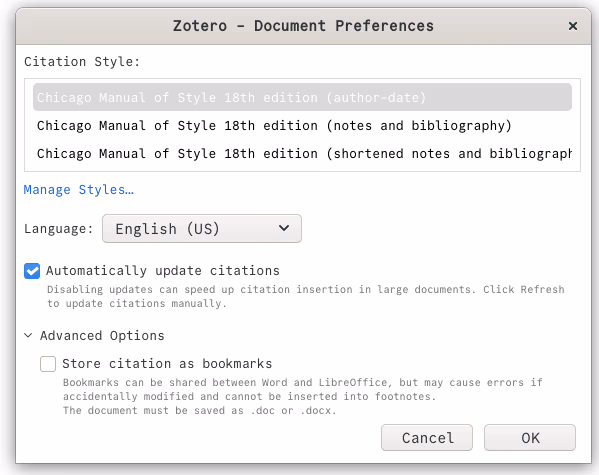
Task: Confirm preferences with OK button
Action: click(x=530, y=438)
